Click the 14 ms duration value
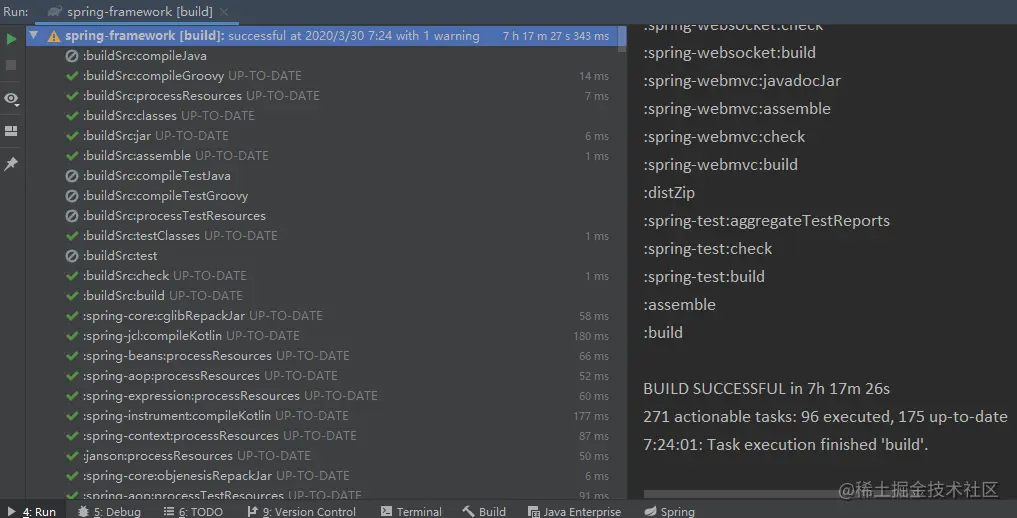The height and width of the screenshot is (518, 1017). [594, 76]
